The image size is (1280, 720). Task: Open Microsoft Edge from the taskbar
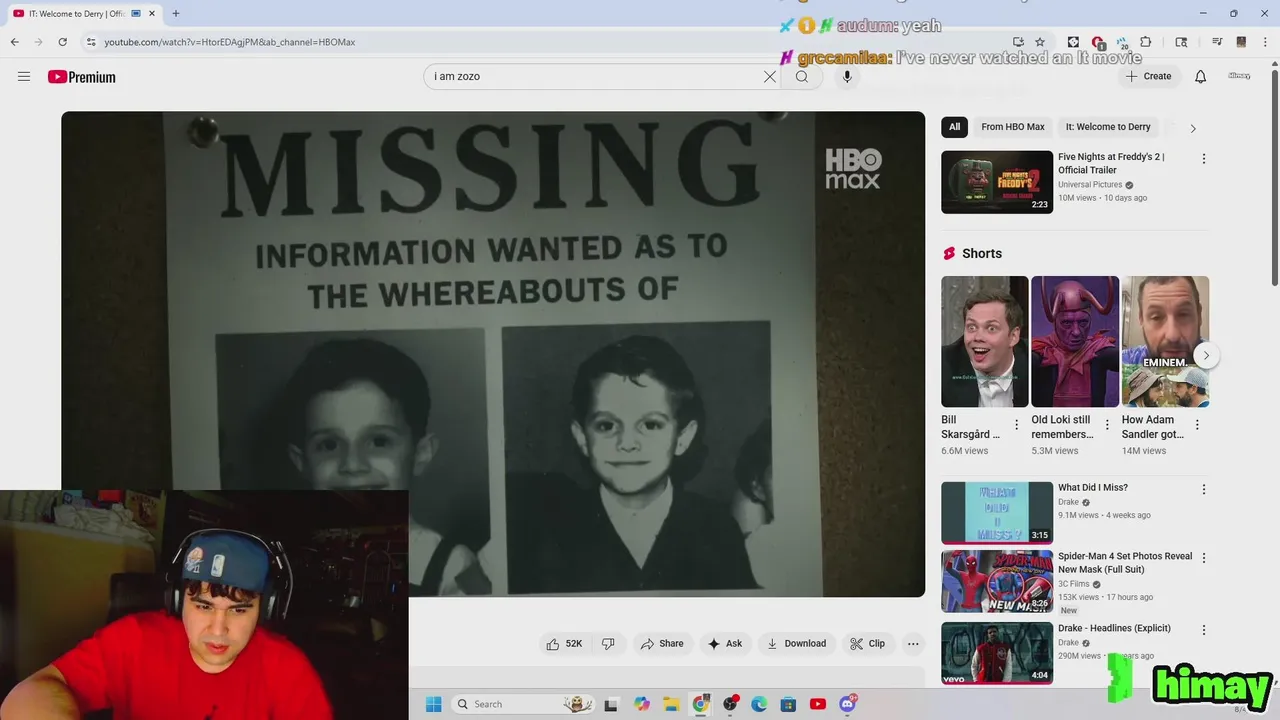tap(759, 704)
